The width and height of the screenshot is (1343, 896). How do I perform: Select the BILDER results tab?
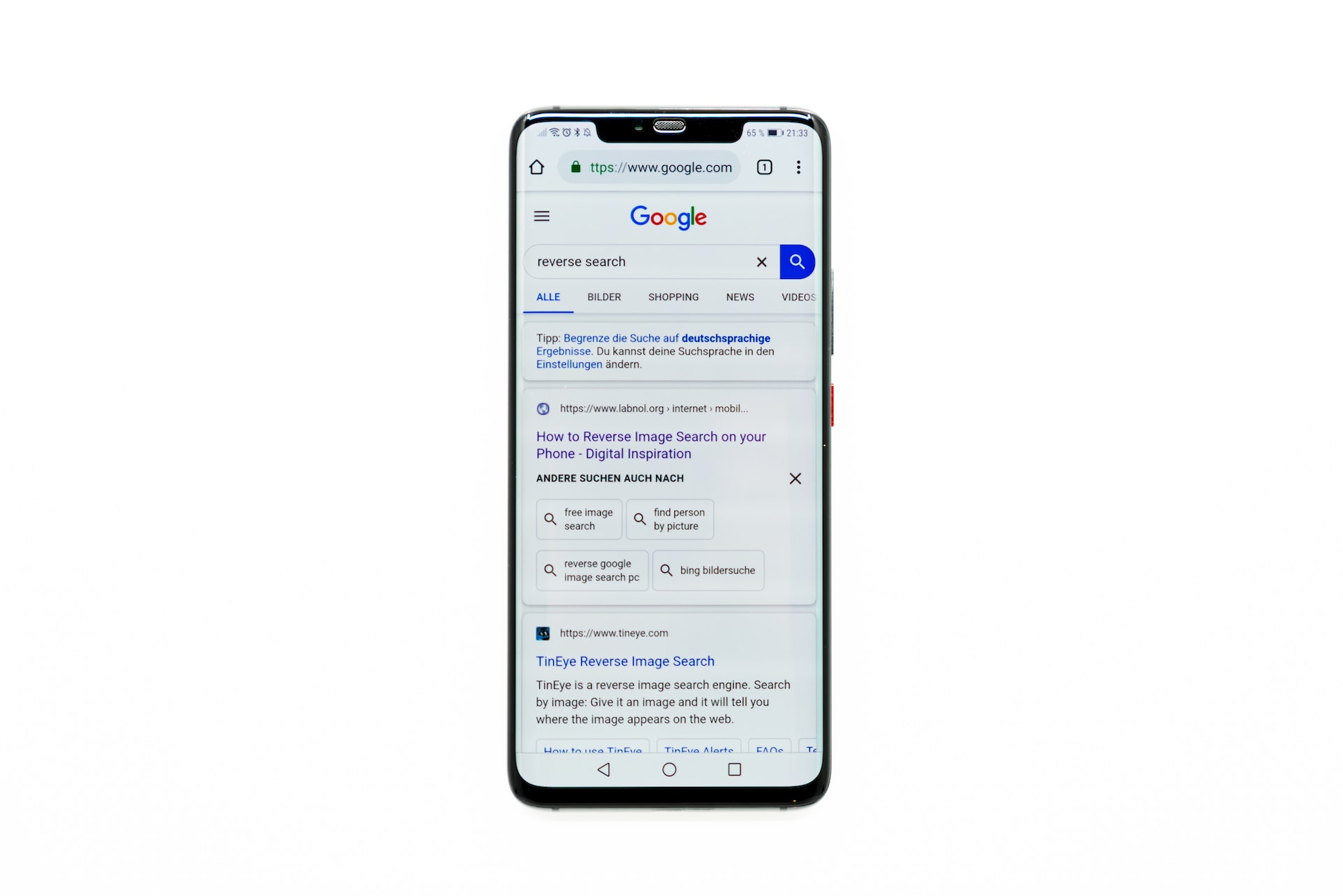[x=604, y=297]
